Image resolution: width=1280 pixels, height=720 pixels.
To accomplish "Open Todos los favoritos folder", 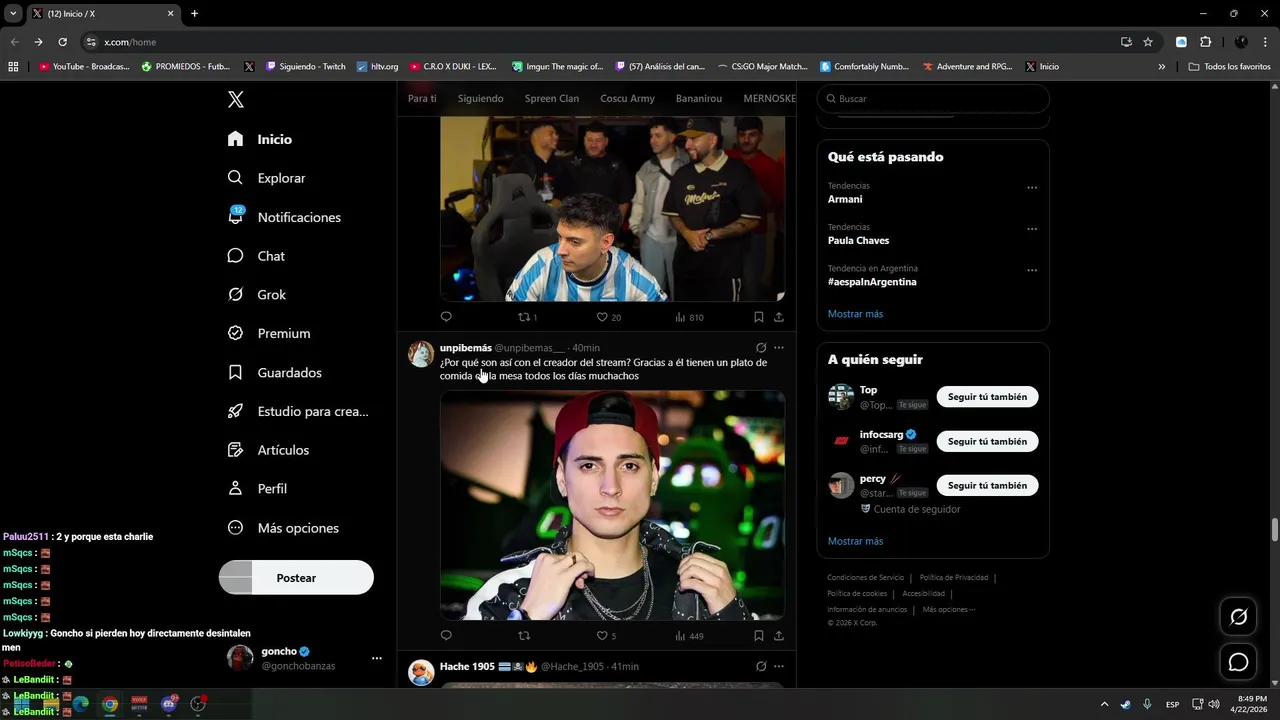I will 1229,67.
